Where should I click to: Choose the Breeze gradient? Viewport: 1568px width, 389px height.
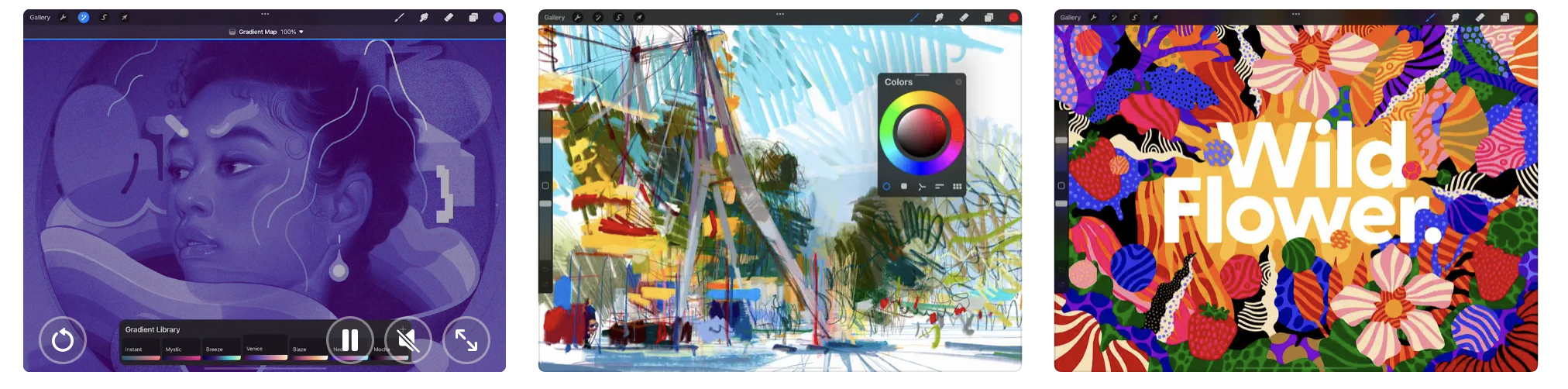click(x=222, y=349)
